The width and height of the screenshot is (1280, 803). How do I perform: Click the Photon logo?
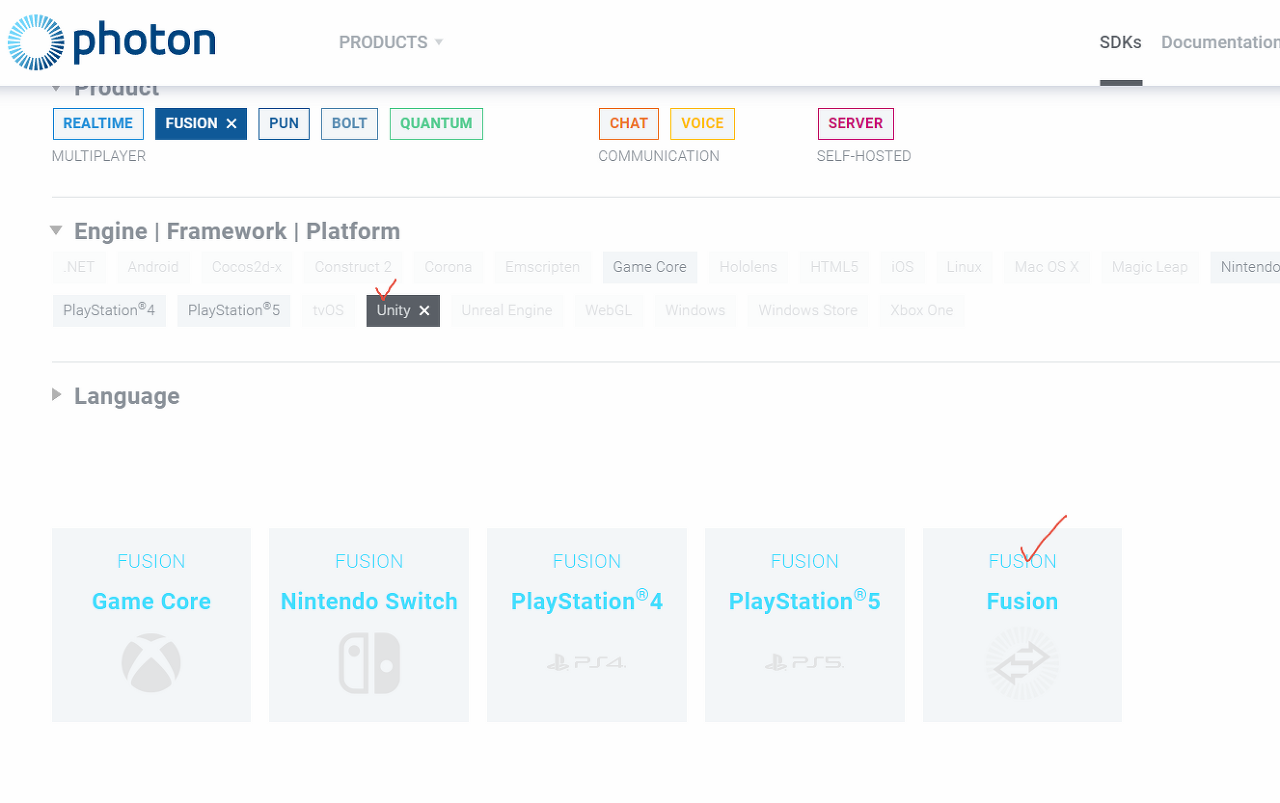click(111, 42)
